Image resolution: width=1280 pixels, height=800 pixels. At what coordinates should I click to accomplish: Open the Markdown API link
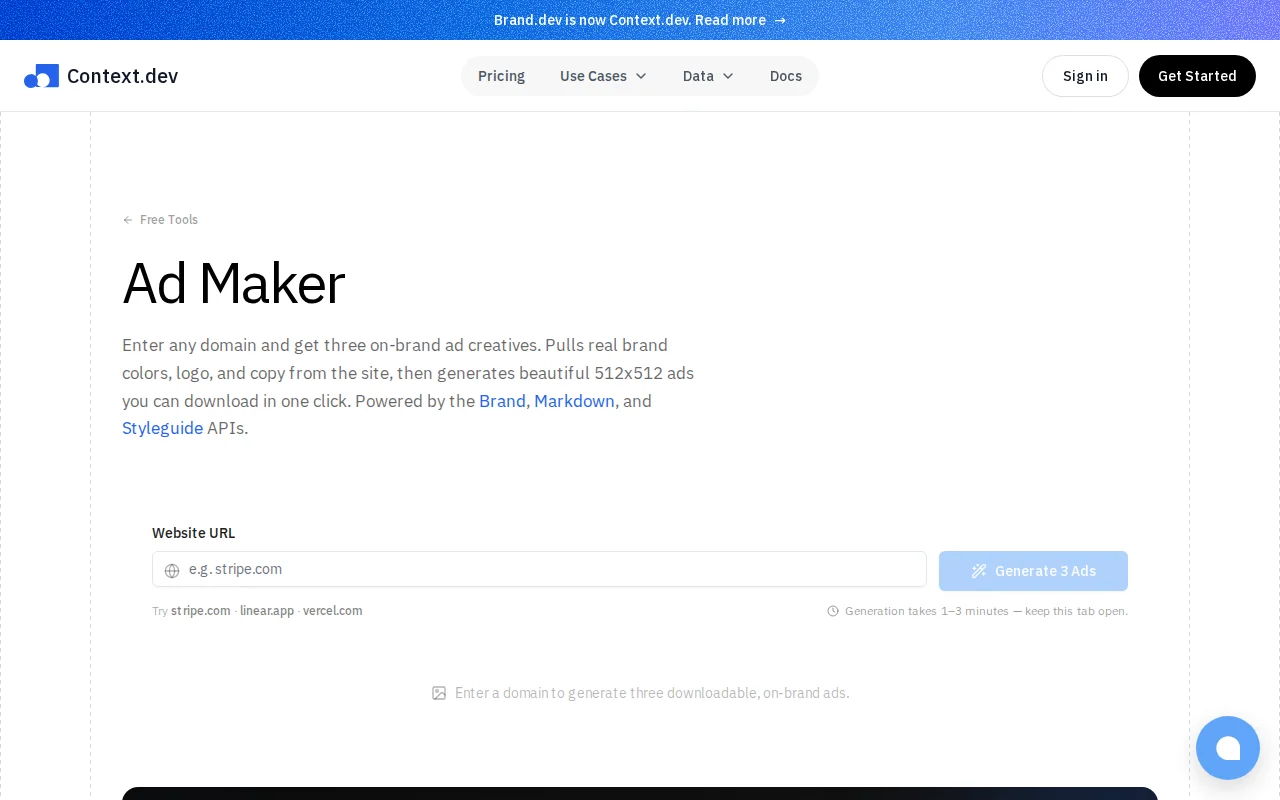click(574, 401)
